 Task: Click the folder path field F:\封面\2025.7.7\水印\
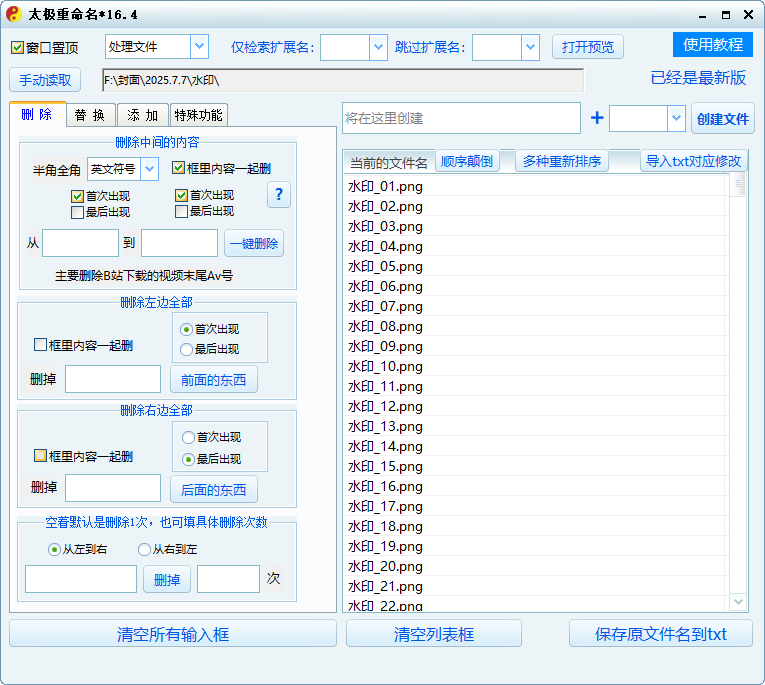[x=343, y=80]
